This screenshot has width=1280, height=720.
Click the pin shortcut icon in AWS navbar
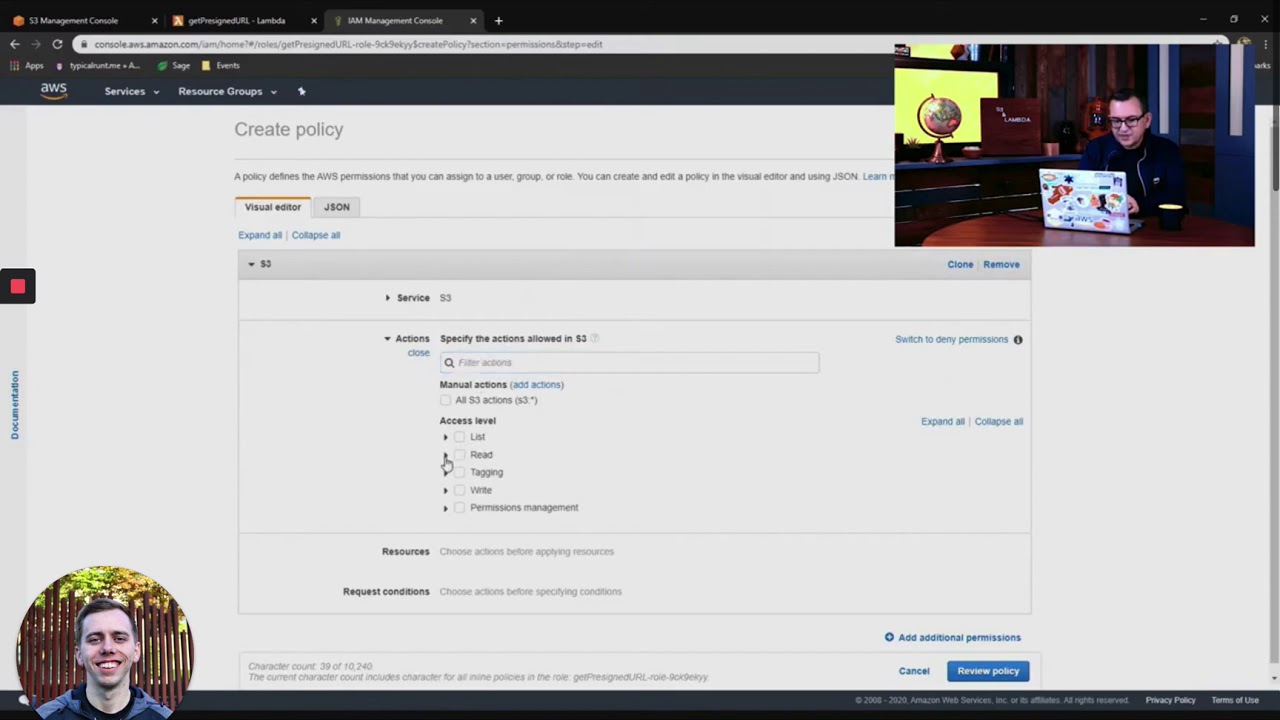coord(301,91)
